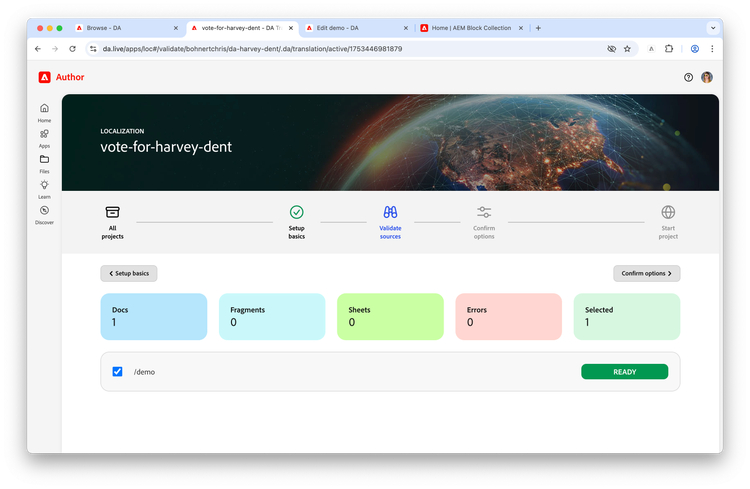Open Chrome profile icon in toolbar
750x489 pixels.
tap(695, 49)
